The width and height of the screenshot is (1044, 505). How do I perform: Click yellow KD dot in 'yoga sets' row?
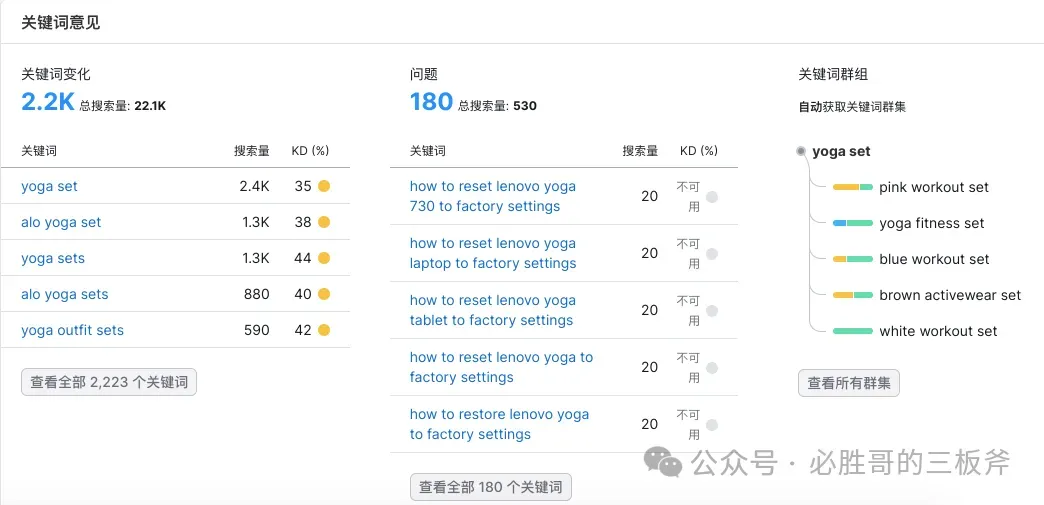point(324,258)
